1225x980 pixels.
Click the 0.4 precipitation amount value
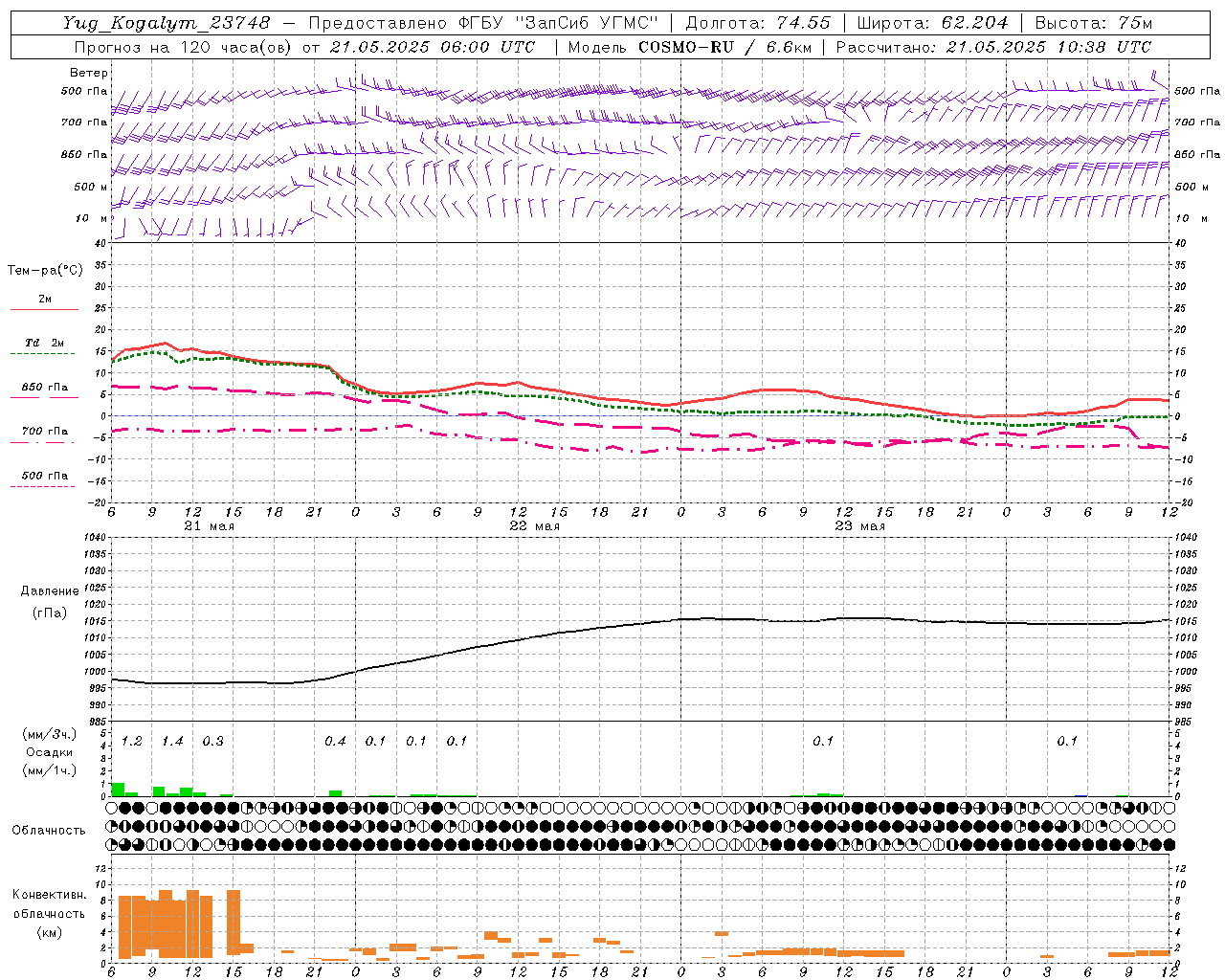(x=335, y=742)
